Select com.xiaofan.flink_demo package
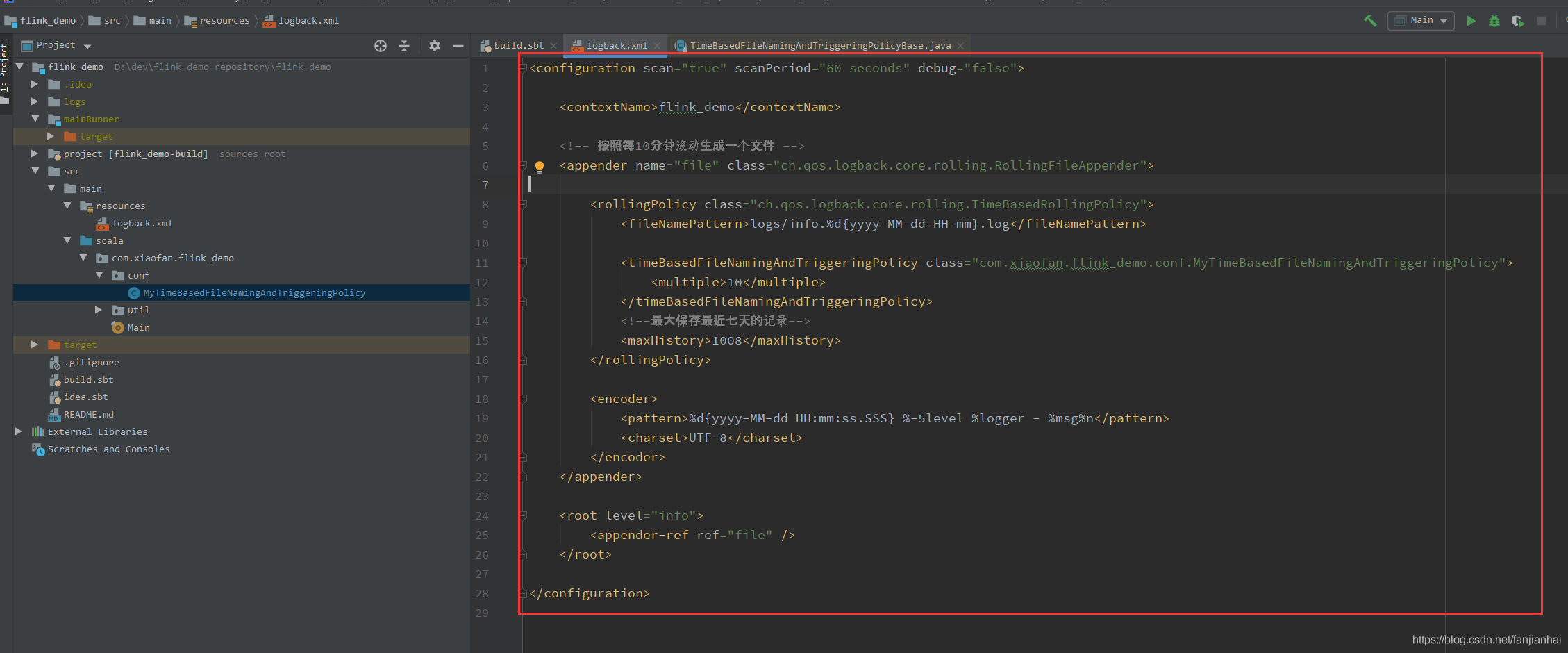Image resolution: width=1568 pixels, height=653 pixels. [172, 258]
